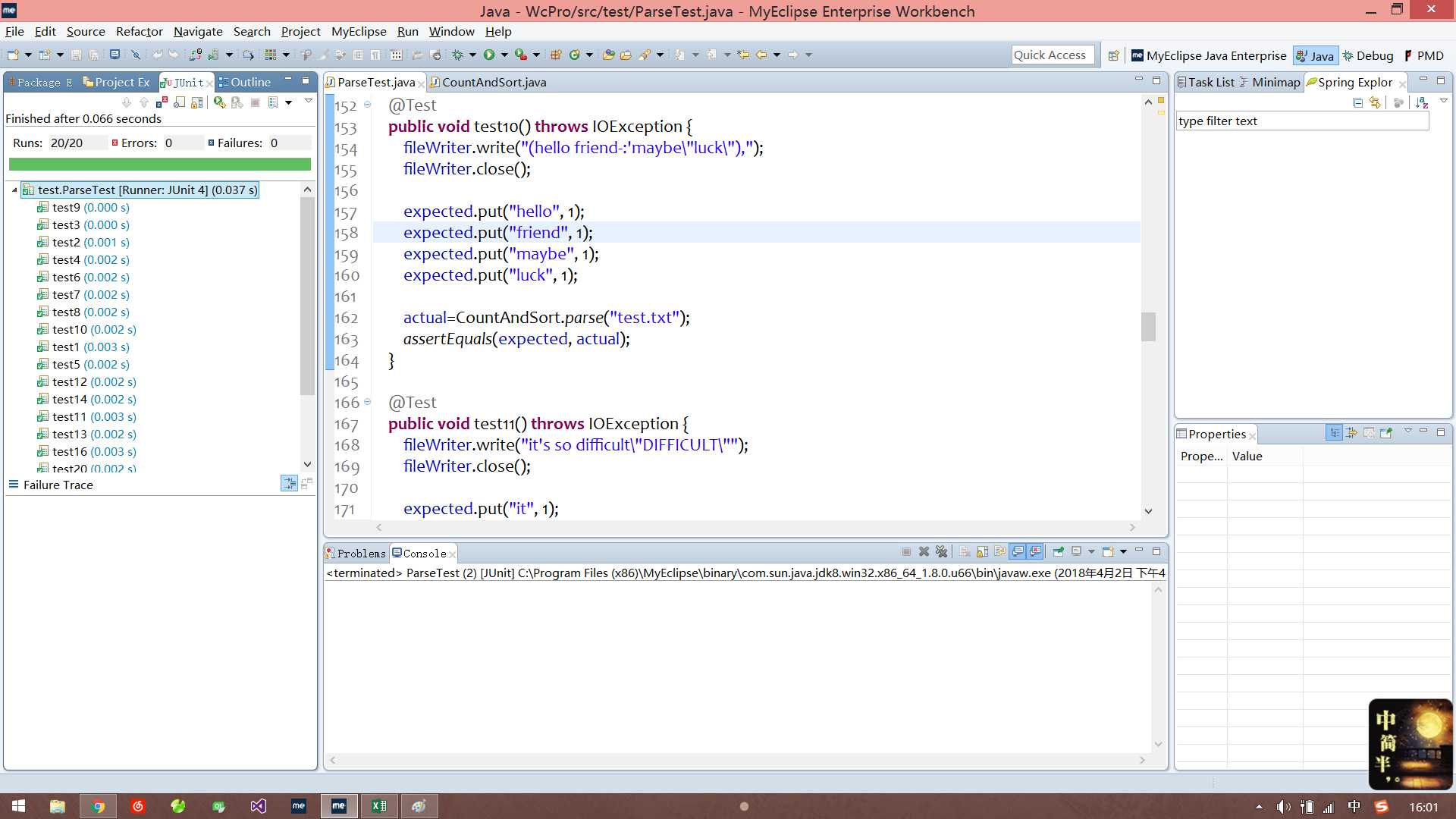This screenshot has height=819, width=1456.
Task: Expand the test.ParseTest runner tree node
Action: click(x=14, y=189)
